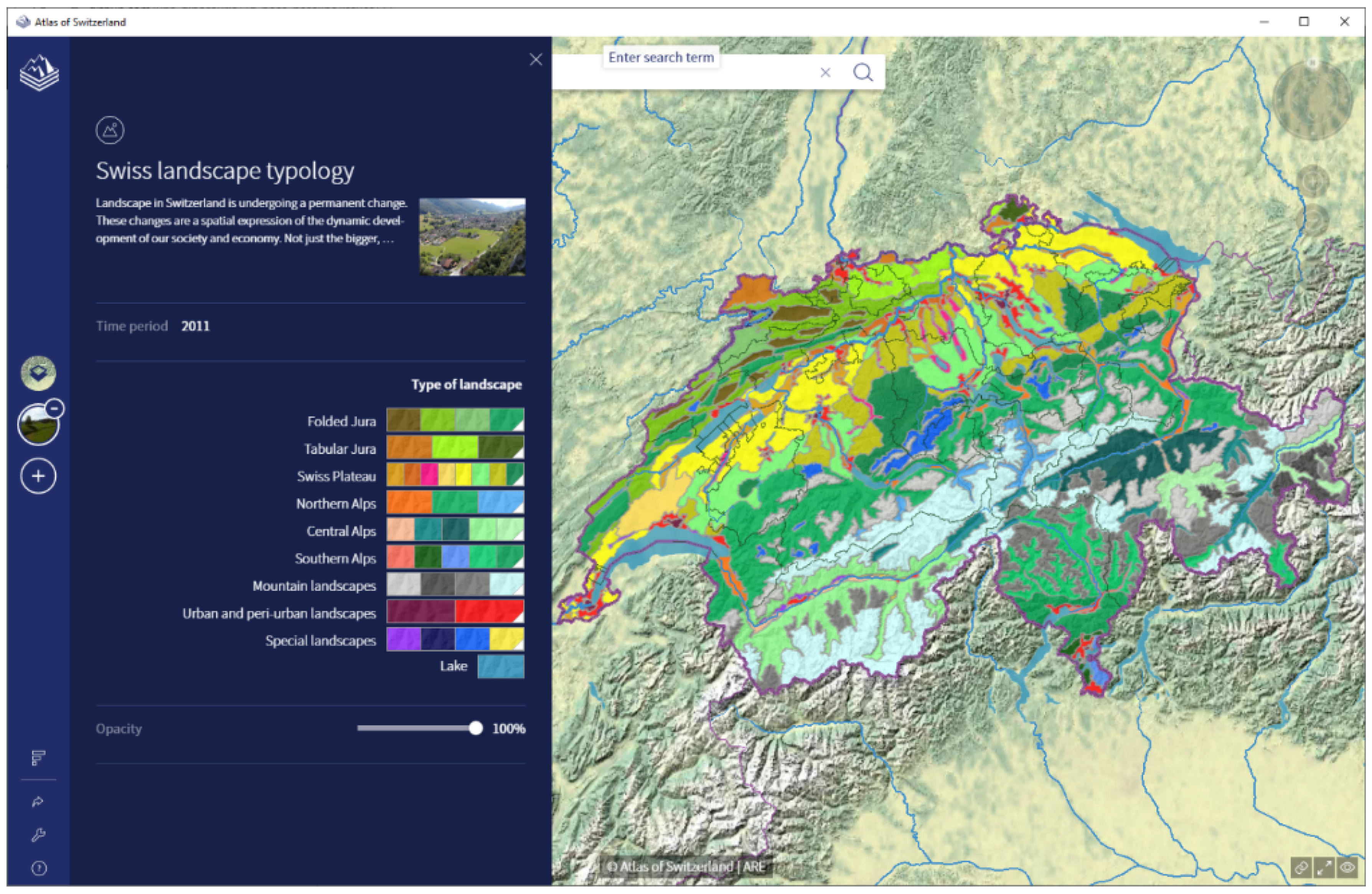Clear the search field with X
This screenshot has height=894, width=1372.
point(825,72)
